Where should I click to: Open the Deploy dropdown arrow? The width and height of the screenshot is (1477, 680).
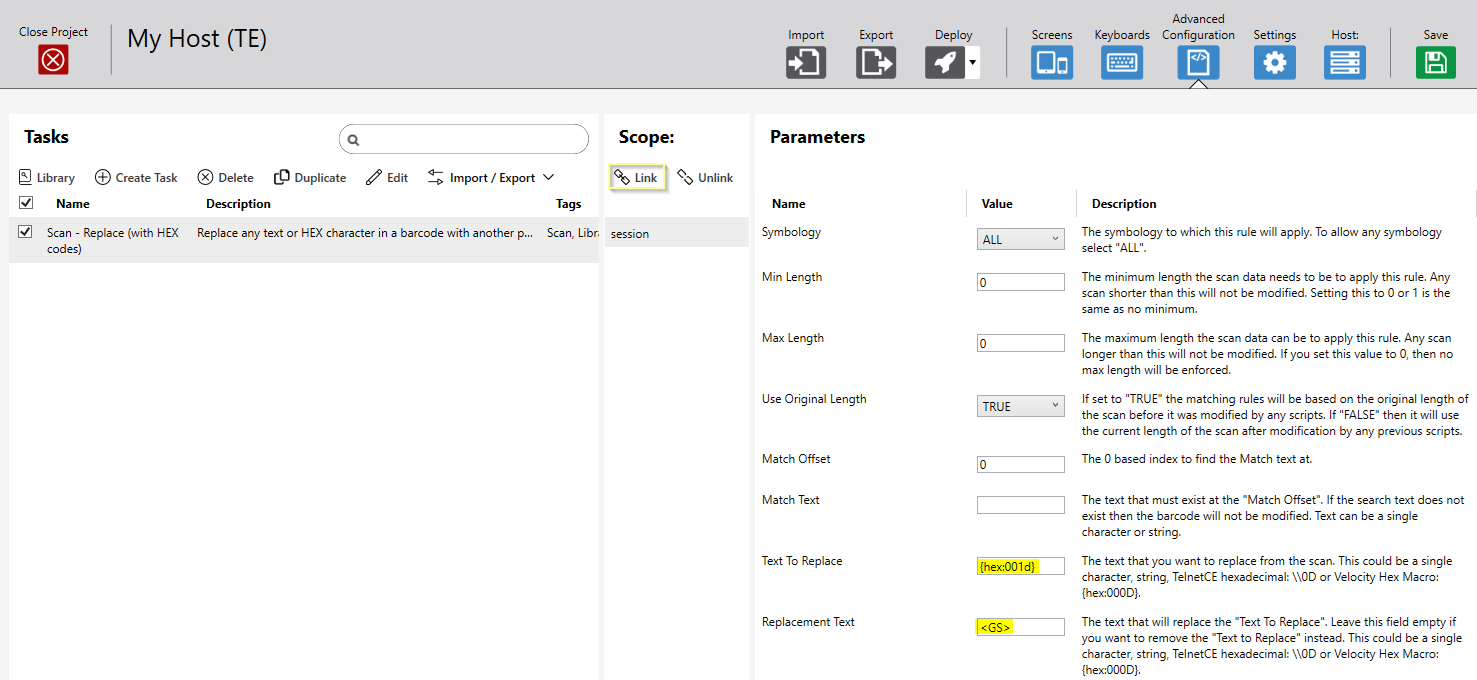[972, 63]
